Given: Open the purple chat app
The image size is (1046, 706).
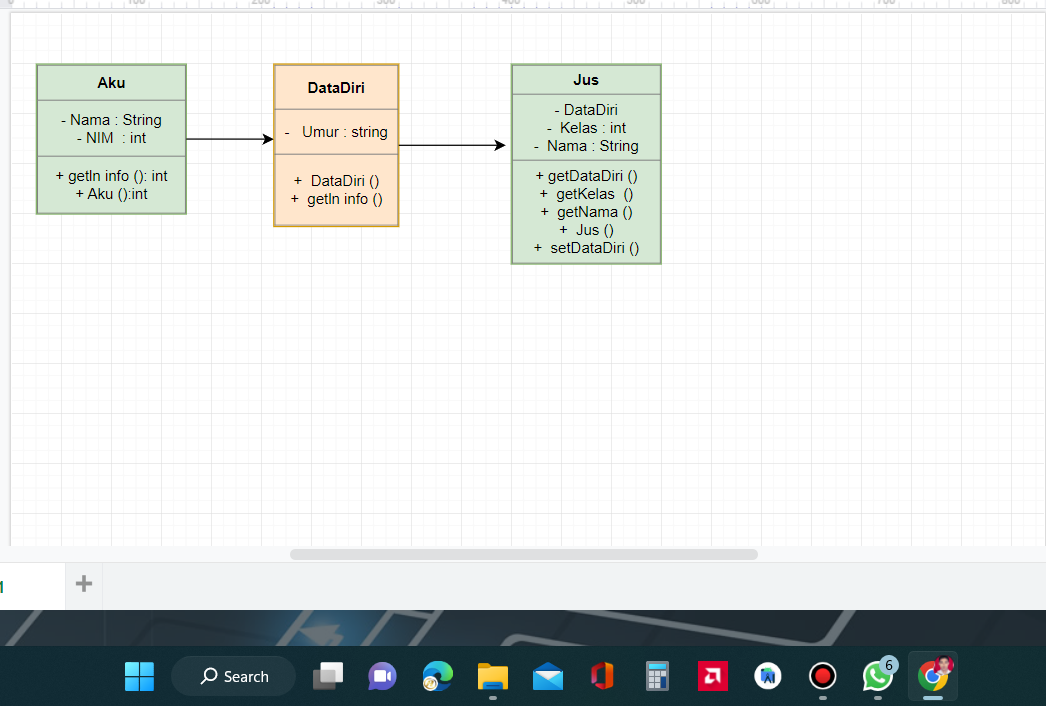Looking at the screenshot, I should [x=382, y=676].
